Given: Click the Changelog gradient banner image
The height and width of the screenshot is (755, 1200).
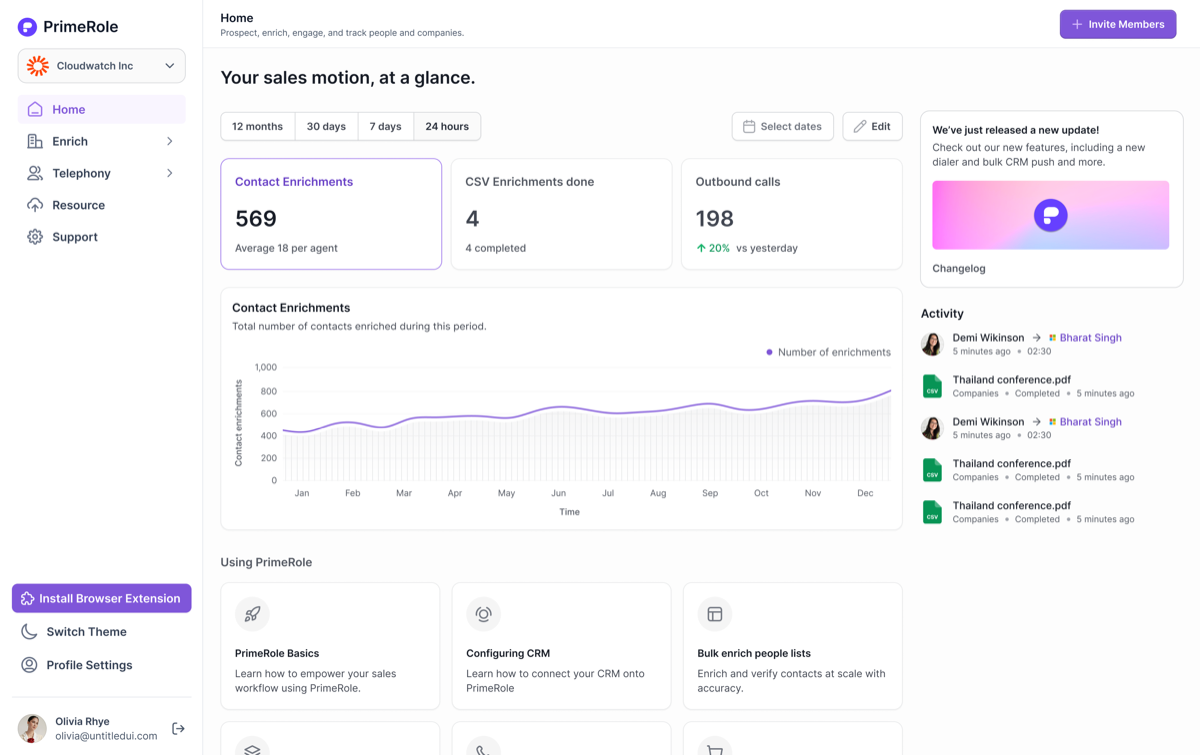Looking at the screenshot, I should [x=1050, y=215].
